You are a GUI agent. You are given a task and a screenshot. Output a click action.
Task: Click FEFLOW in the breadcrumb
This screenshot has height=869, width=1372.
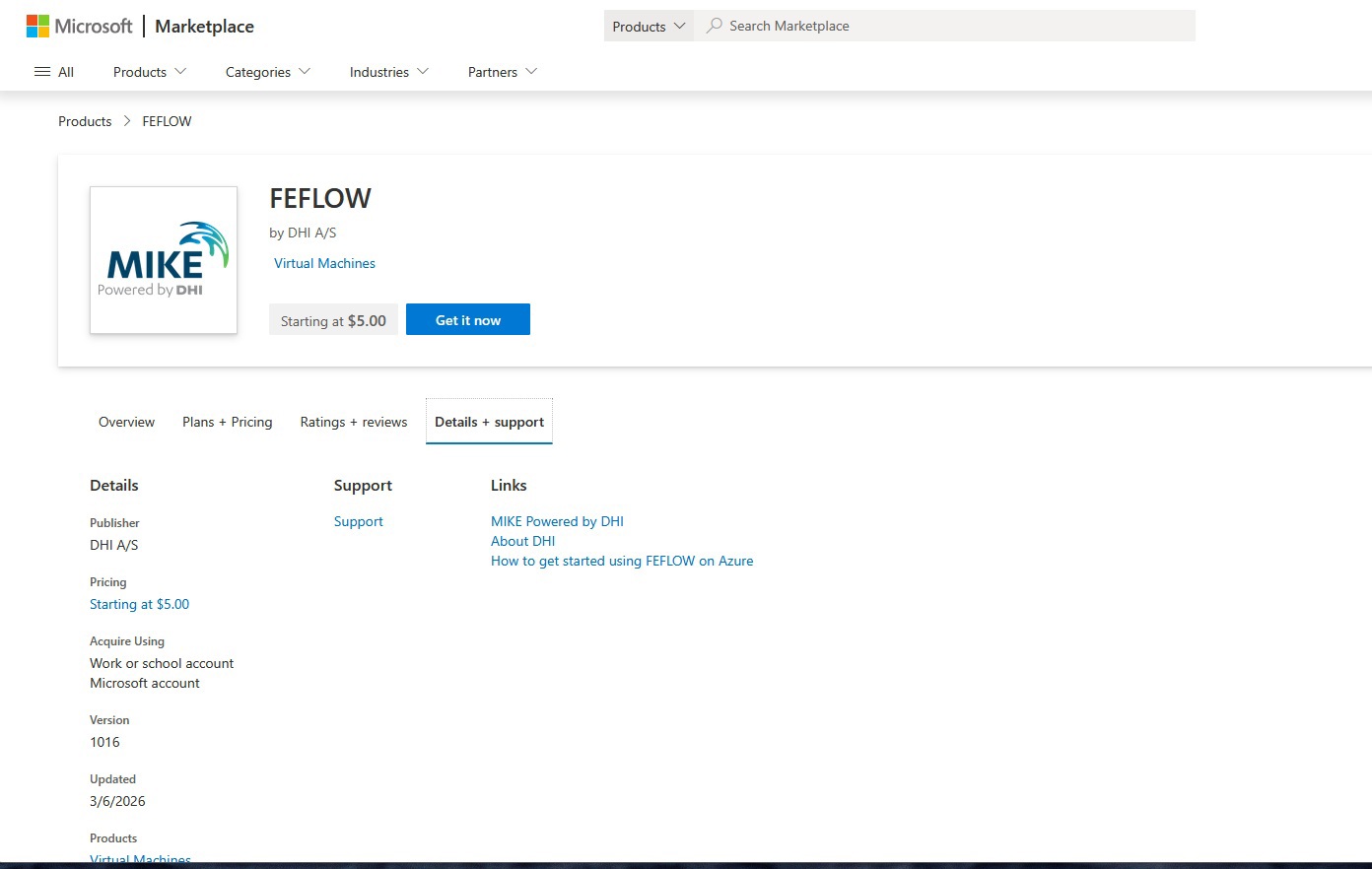(167, 121)
